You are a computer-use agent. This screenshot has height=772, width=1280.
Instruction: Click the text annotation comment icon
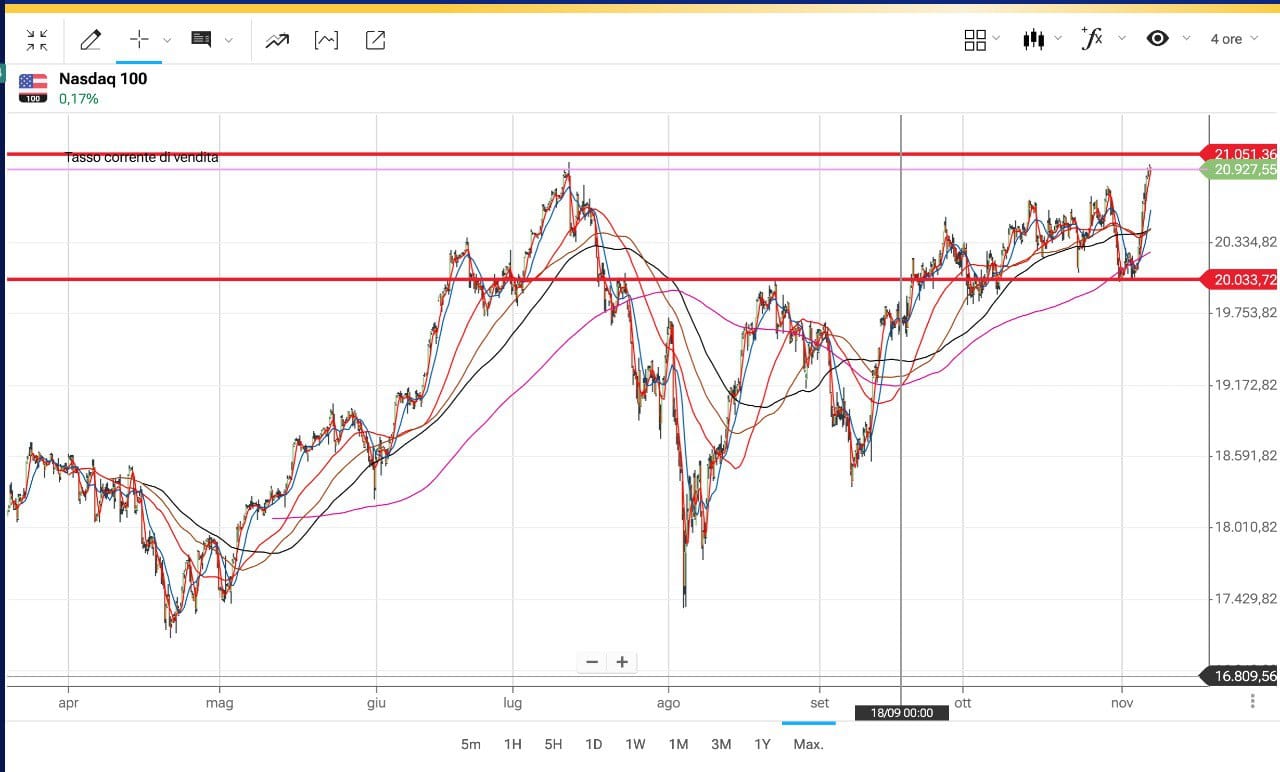point(201,40)
